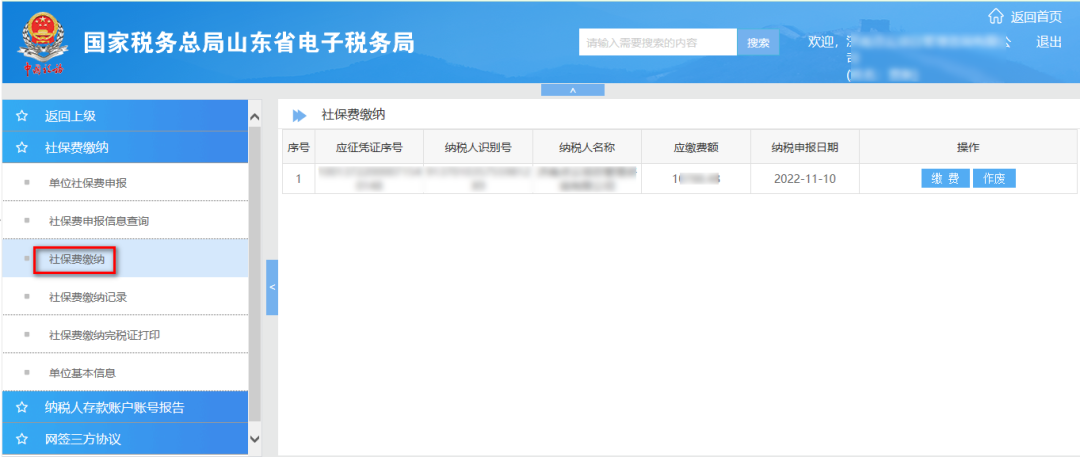Select 社保费缴纳记录 in the sidebar
1080x457 pixels.
tap(88, 297)
